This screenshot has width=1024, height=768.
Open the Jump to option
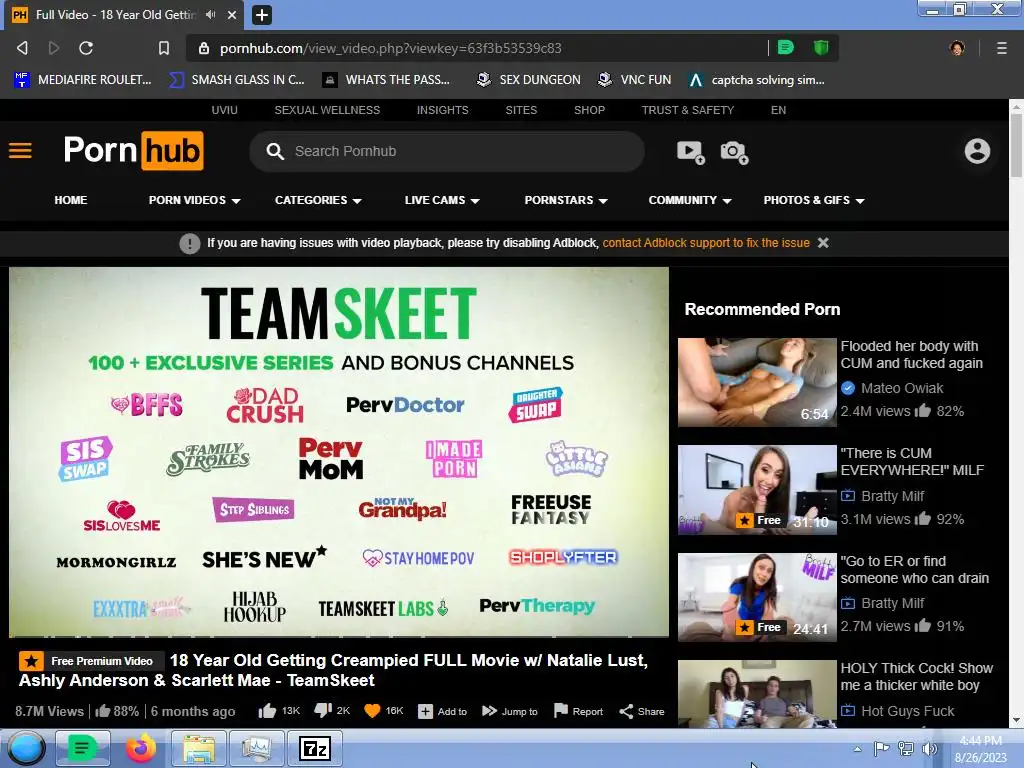pos(509,711)
